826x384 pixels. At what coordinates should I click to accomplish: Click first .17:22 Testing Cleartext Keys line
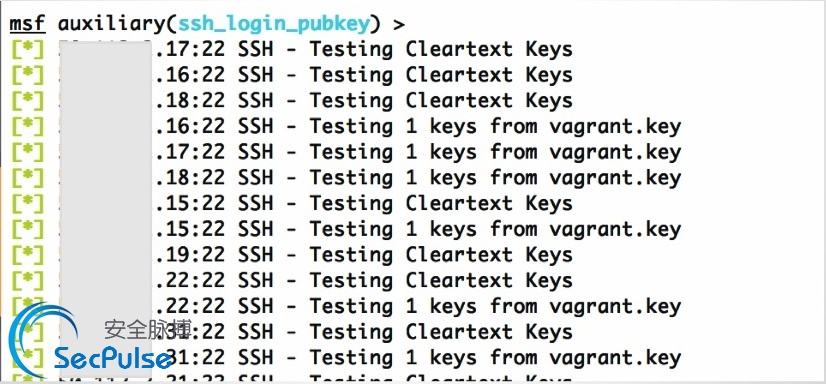click(365, 50)
